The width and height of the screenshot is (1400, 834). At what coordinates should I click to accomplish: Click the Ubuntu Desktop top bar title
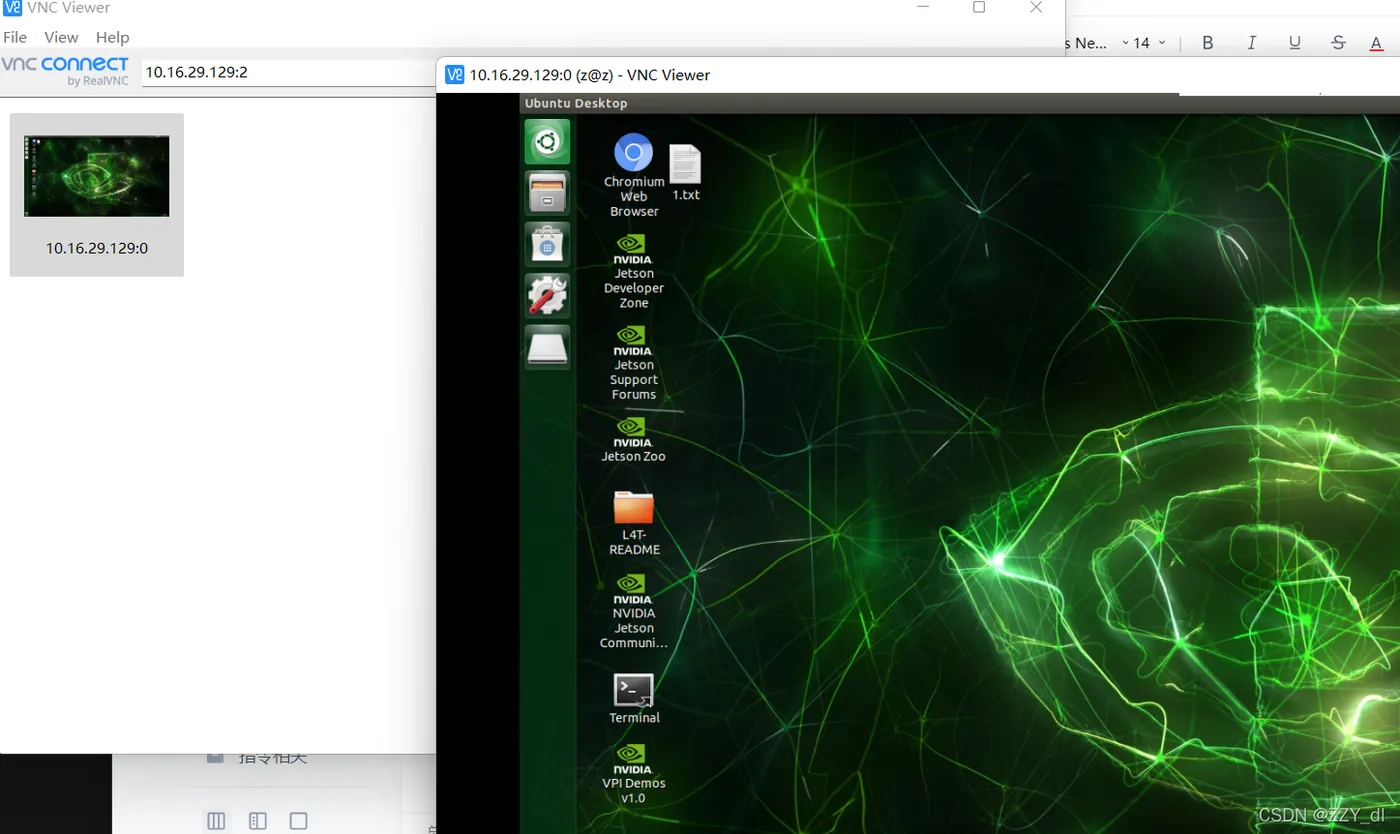pos(576,103)
